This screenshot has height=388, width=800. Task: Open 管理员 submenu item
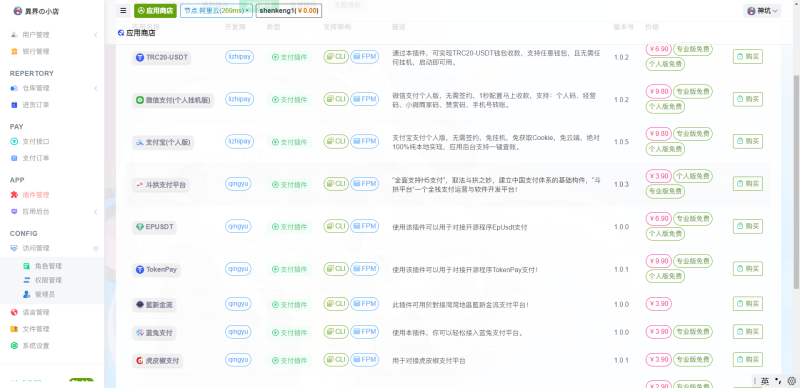(x=44, y=295)
